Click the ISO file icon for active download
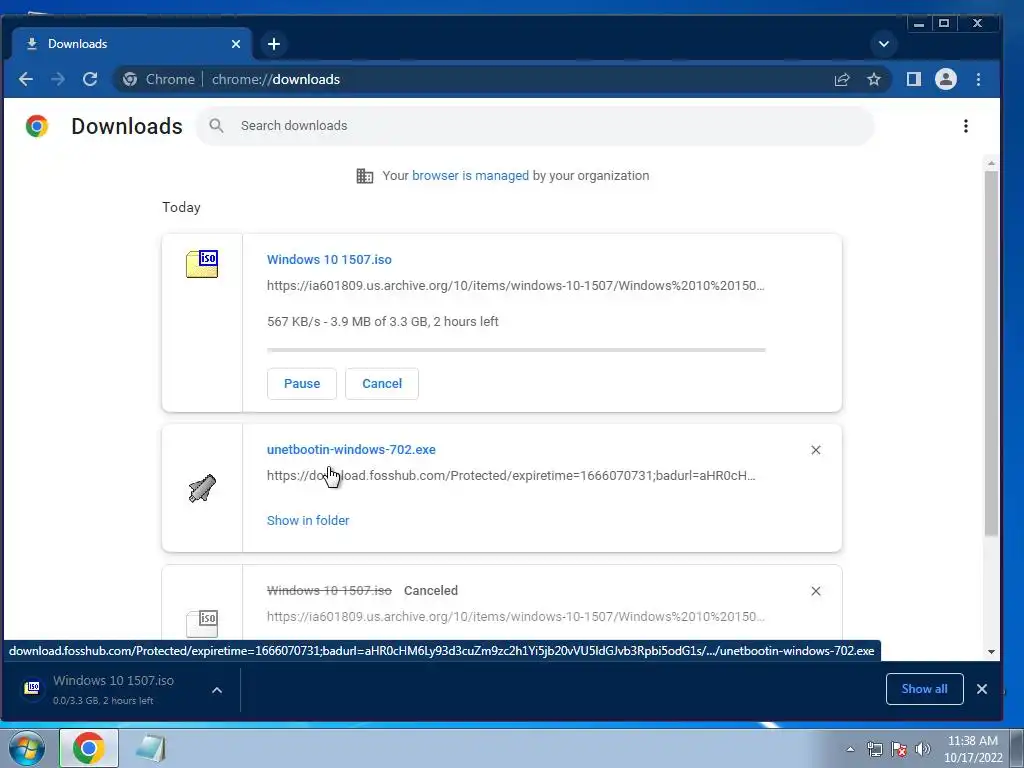 coord(202,264)
